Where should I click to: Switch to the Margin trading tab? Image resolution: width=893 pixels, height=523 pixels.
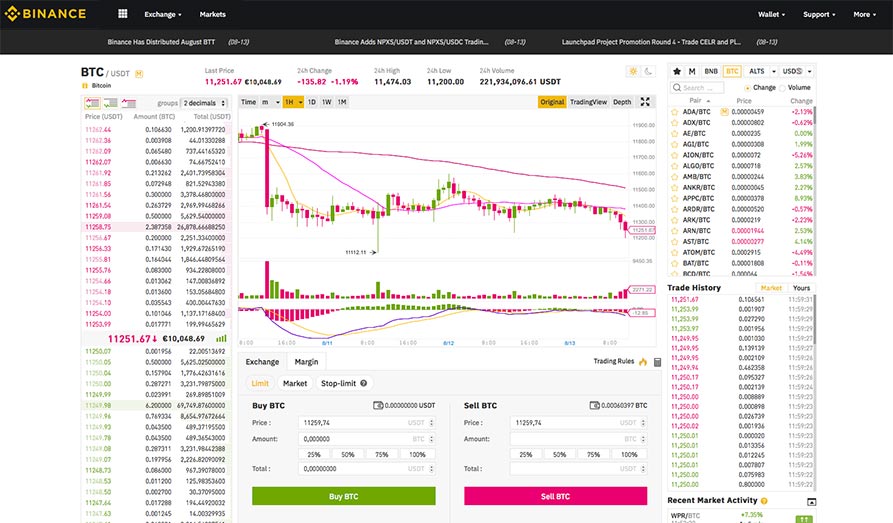[x=306, y=362]
